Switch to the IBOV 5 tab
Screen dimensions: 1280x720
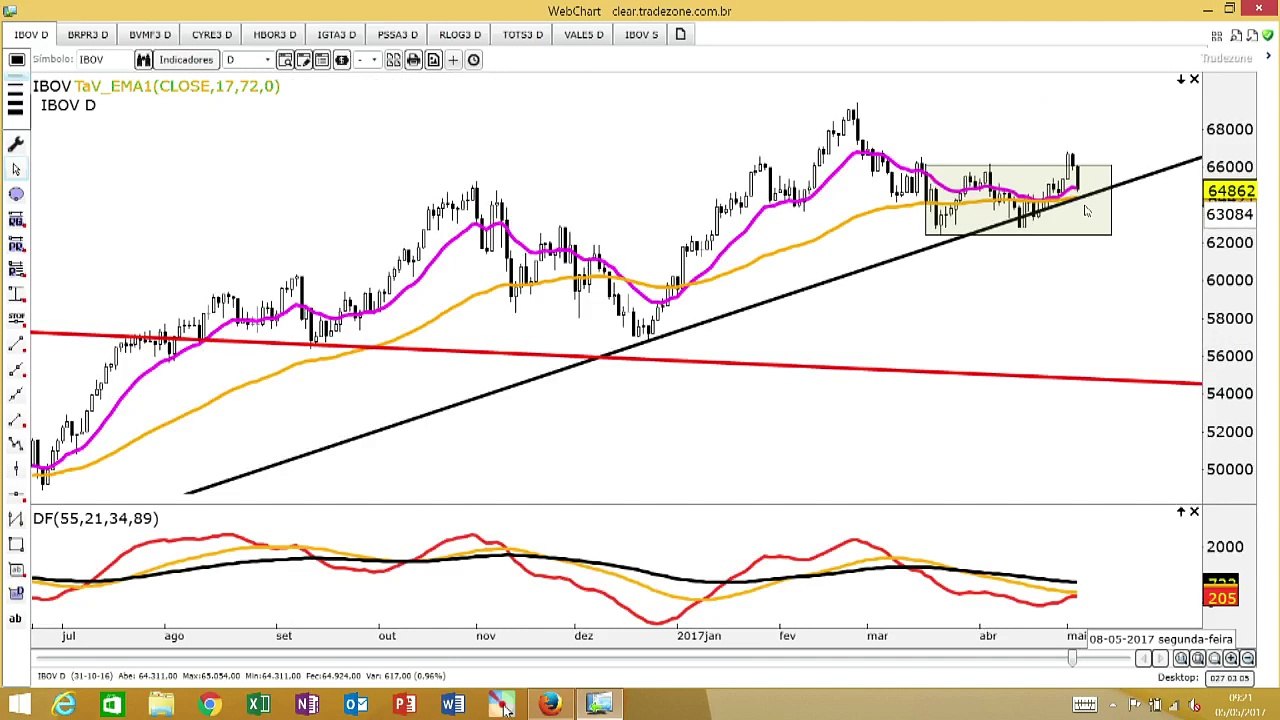click(642, 35)
